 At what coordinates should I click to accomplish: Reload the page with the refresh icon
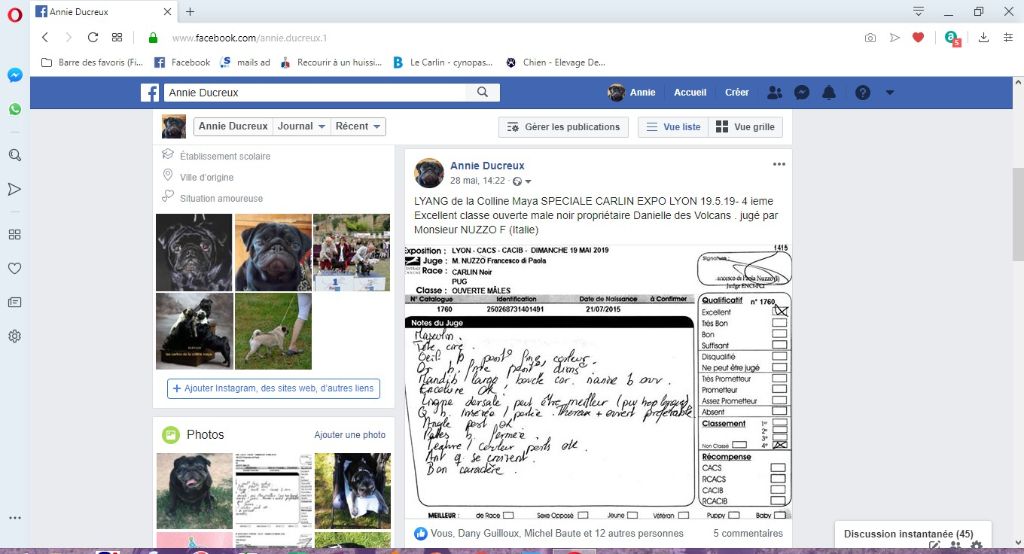pyautogui.click(x=93, y=37)
